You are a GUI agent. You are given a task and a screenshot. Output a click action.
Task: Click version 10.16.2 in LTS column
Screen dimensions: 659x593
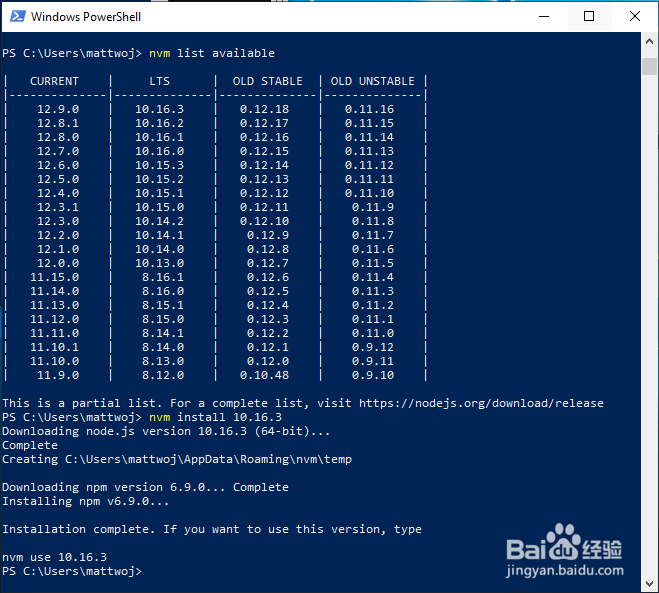159,123
